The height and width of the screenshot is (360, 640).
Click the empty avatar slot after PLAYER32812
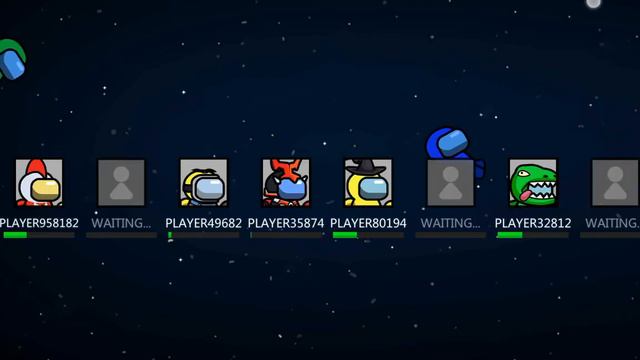pyautogui.click(x=616, y=182)
